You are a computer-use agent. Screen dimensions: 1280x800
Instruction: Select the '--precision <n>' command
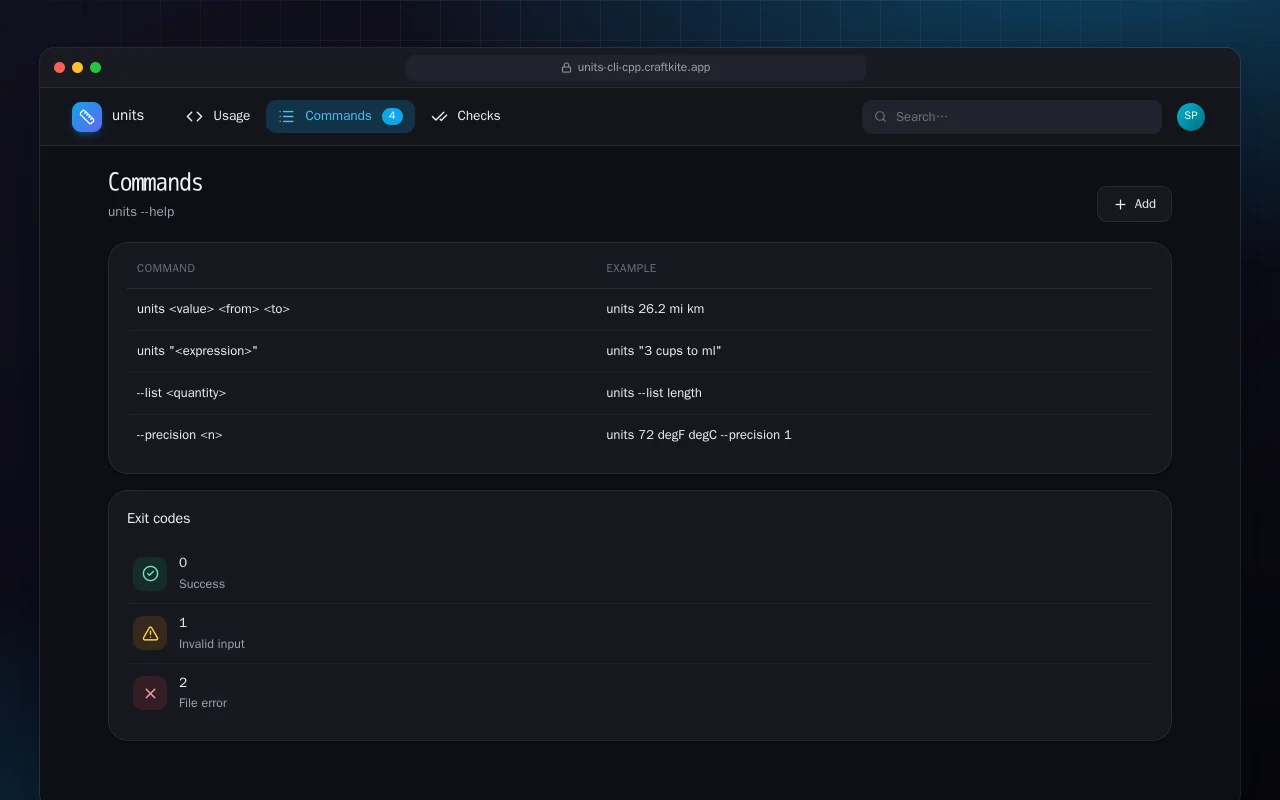[179, 435]
